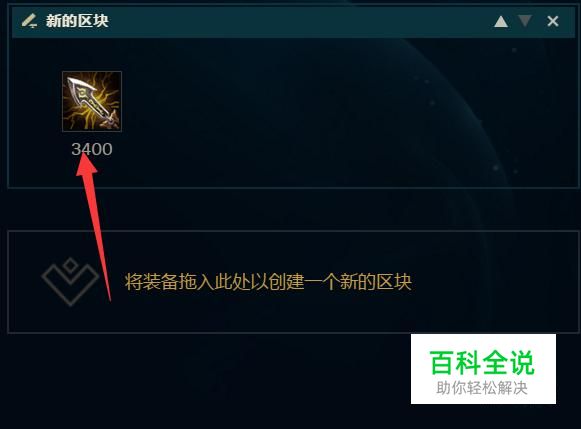Move the block down with the down triangle

point(525,21)
